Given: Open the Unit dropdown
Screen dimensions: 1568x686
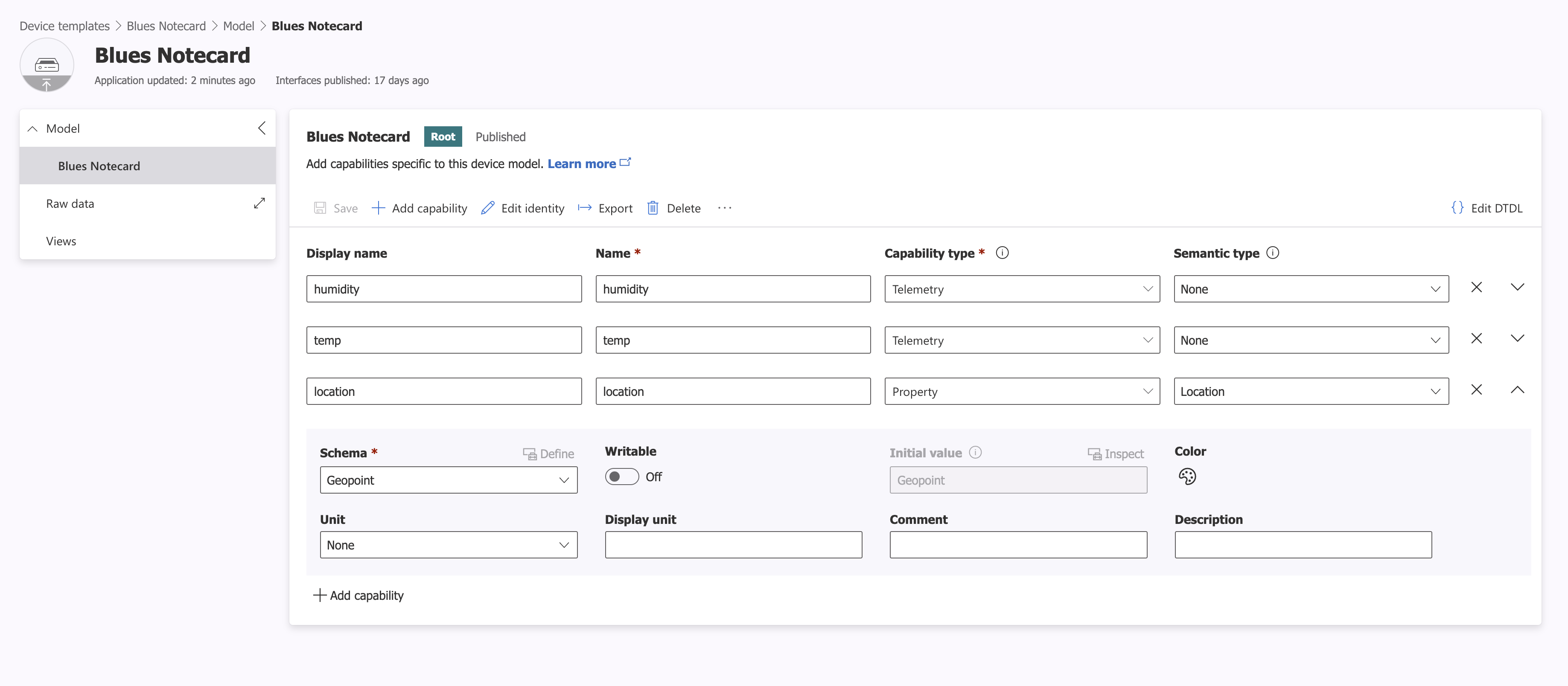Looking at the screenshot, I should [x=449, y=545].
